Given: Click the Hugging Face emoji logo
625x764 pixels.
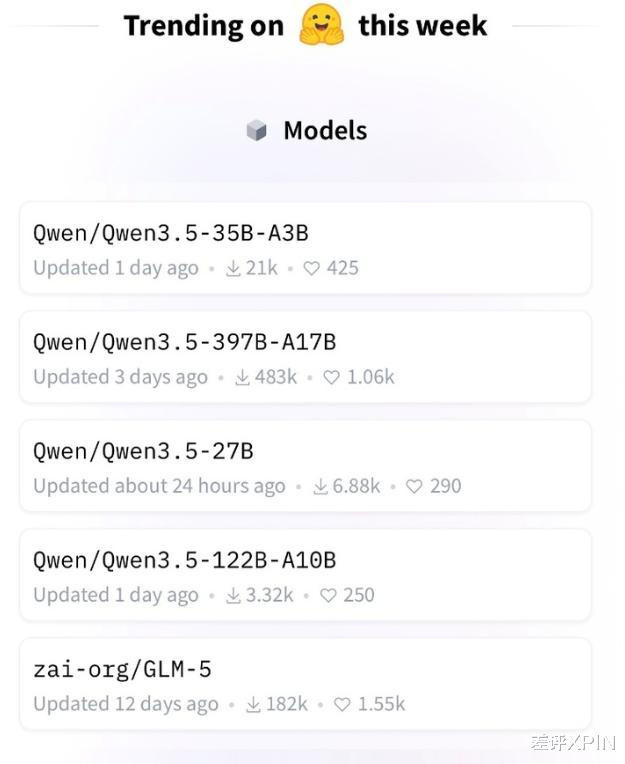Looking at the screenshot, I should click(x=321, y=24).
